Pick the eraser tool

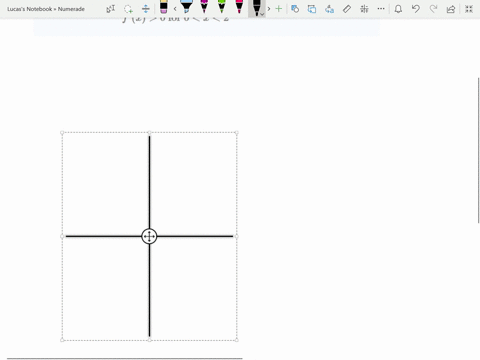(163, 7)
